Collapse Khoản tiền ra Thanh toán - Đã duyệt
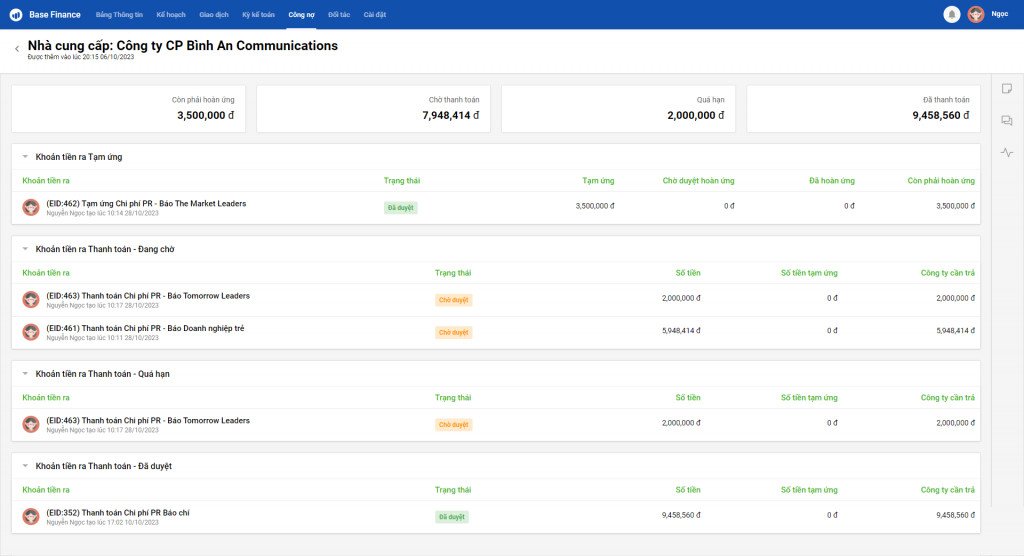Viewport: 1024px width, 556px height. click(25, 466)
